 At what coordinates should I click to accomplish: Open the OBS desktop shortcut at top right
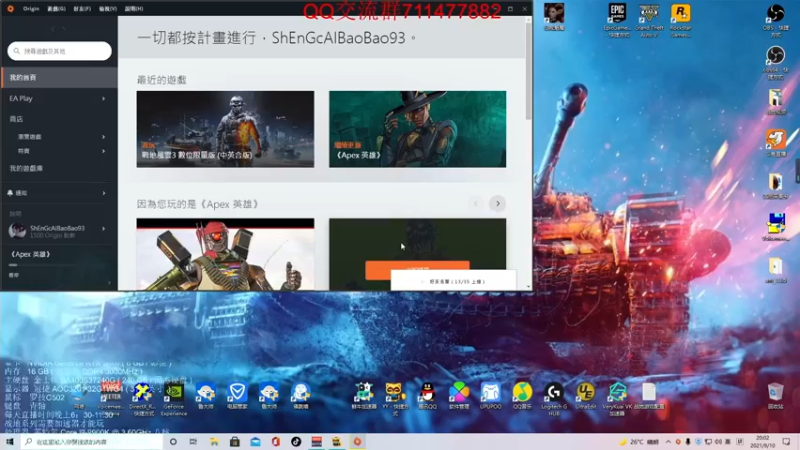pos(776,20)
